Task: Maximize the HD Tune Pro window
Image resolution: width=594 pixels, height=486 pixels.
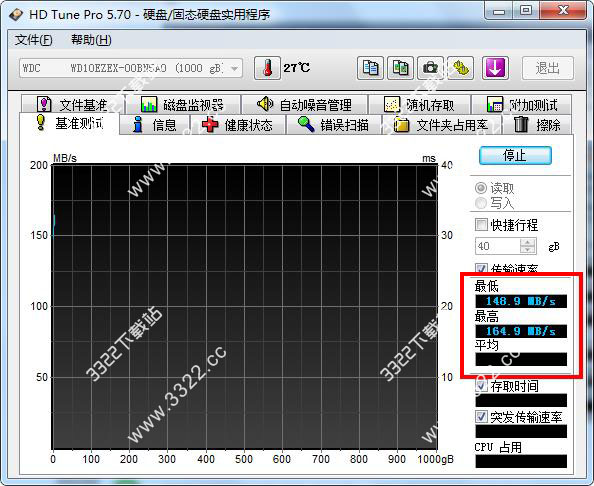Action: 525,11
